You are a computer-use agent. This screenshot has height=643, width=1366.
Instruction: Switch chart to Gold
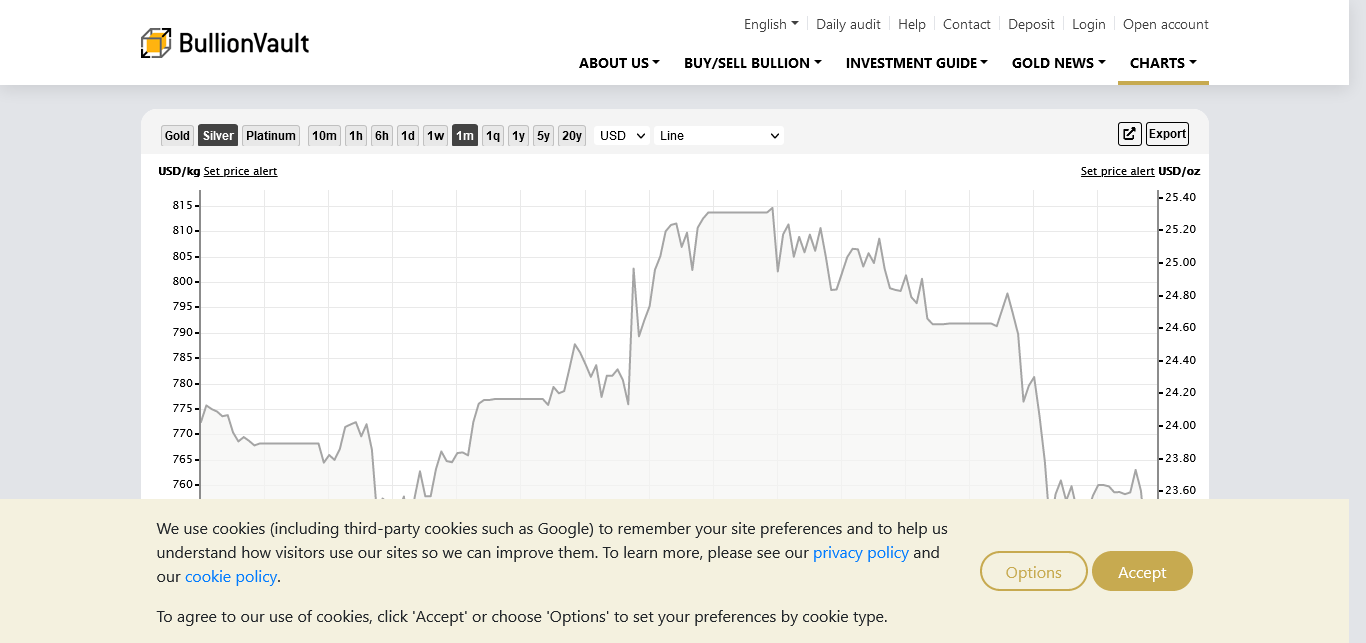tap(177, 136)
